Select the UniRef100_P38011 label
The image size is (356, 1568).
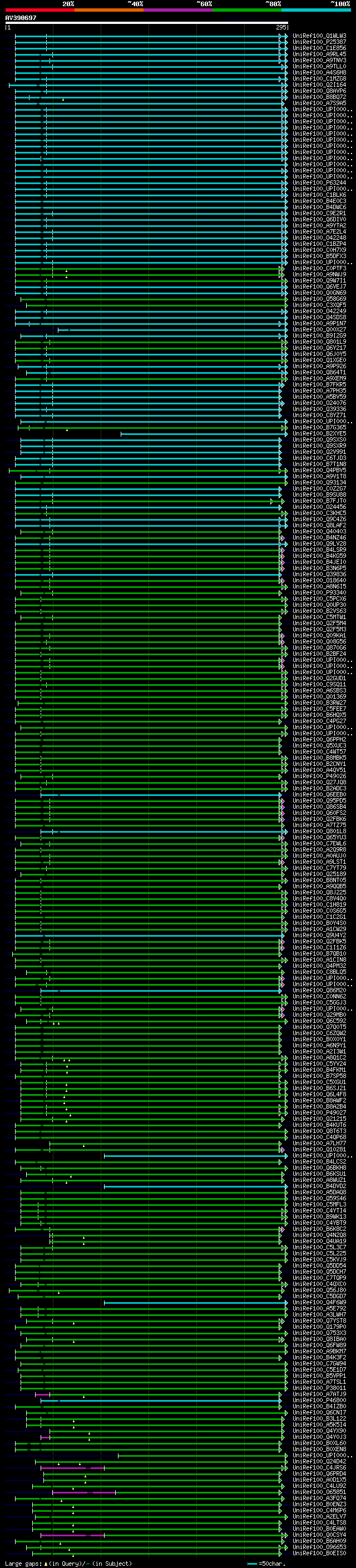click(319, 1388)
